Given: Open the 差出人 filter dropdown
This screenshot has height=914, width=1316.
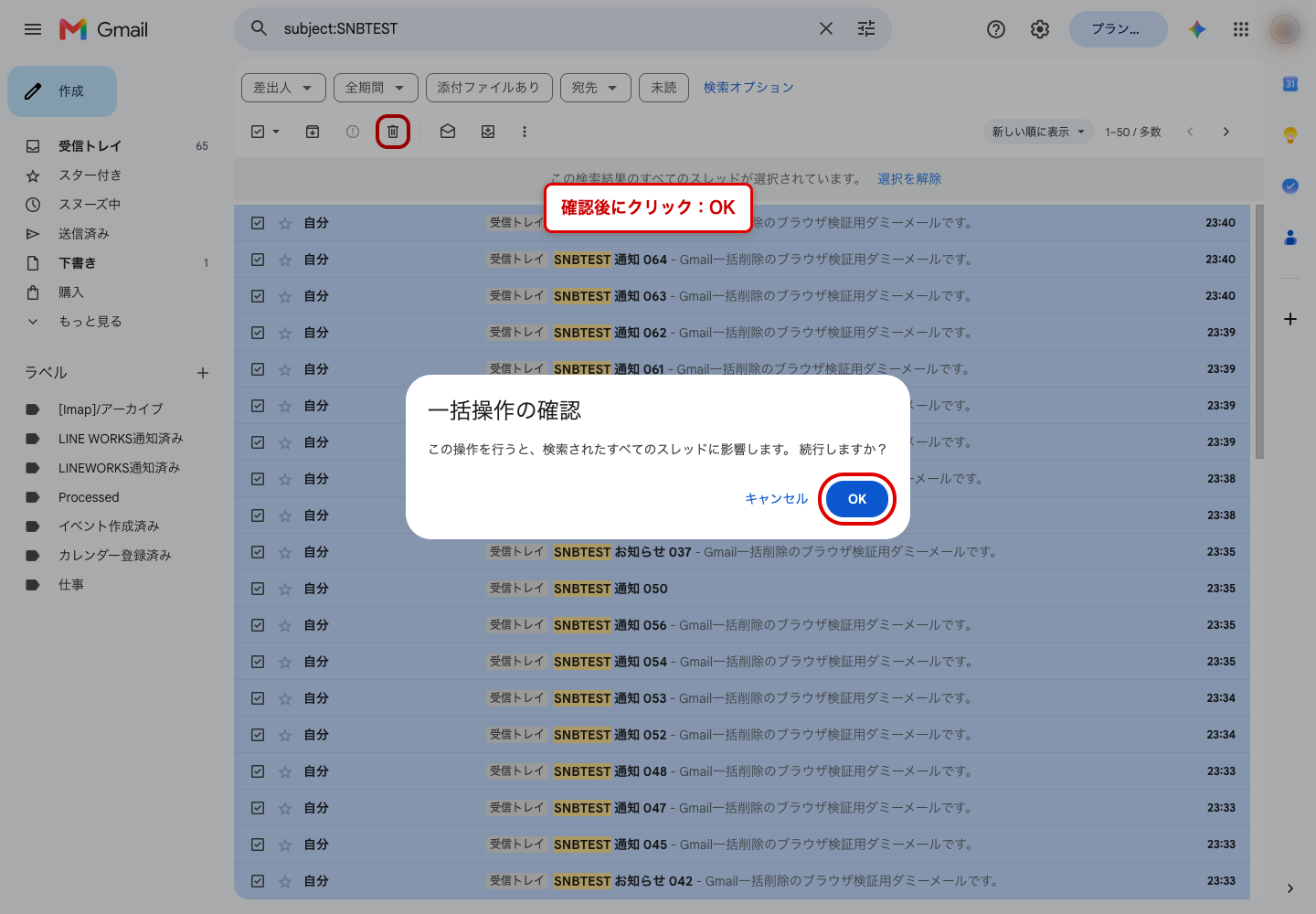Looking at the screenshot, I should tap(283, 88).
